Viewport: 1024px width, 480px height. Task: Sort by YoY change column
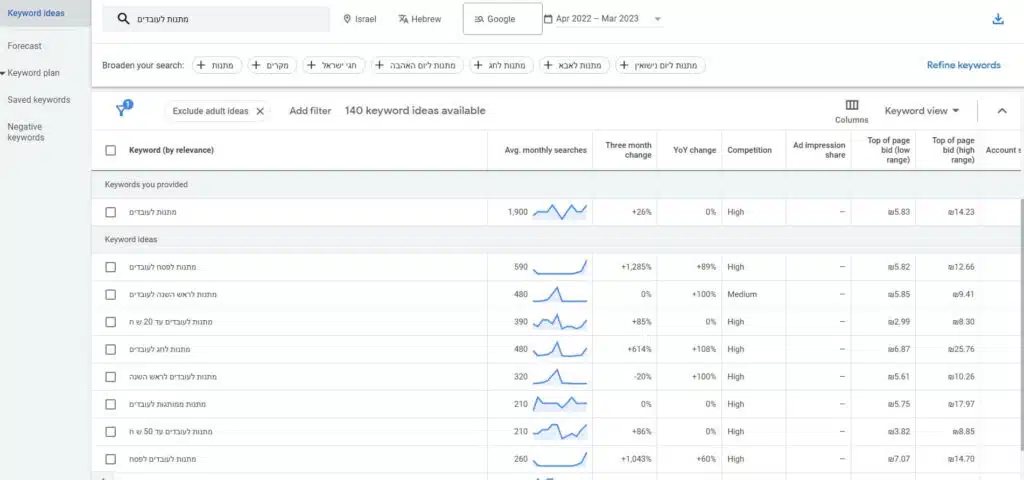click(694, 150)
